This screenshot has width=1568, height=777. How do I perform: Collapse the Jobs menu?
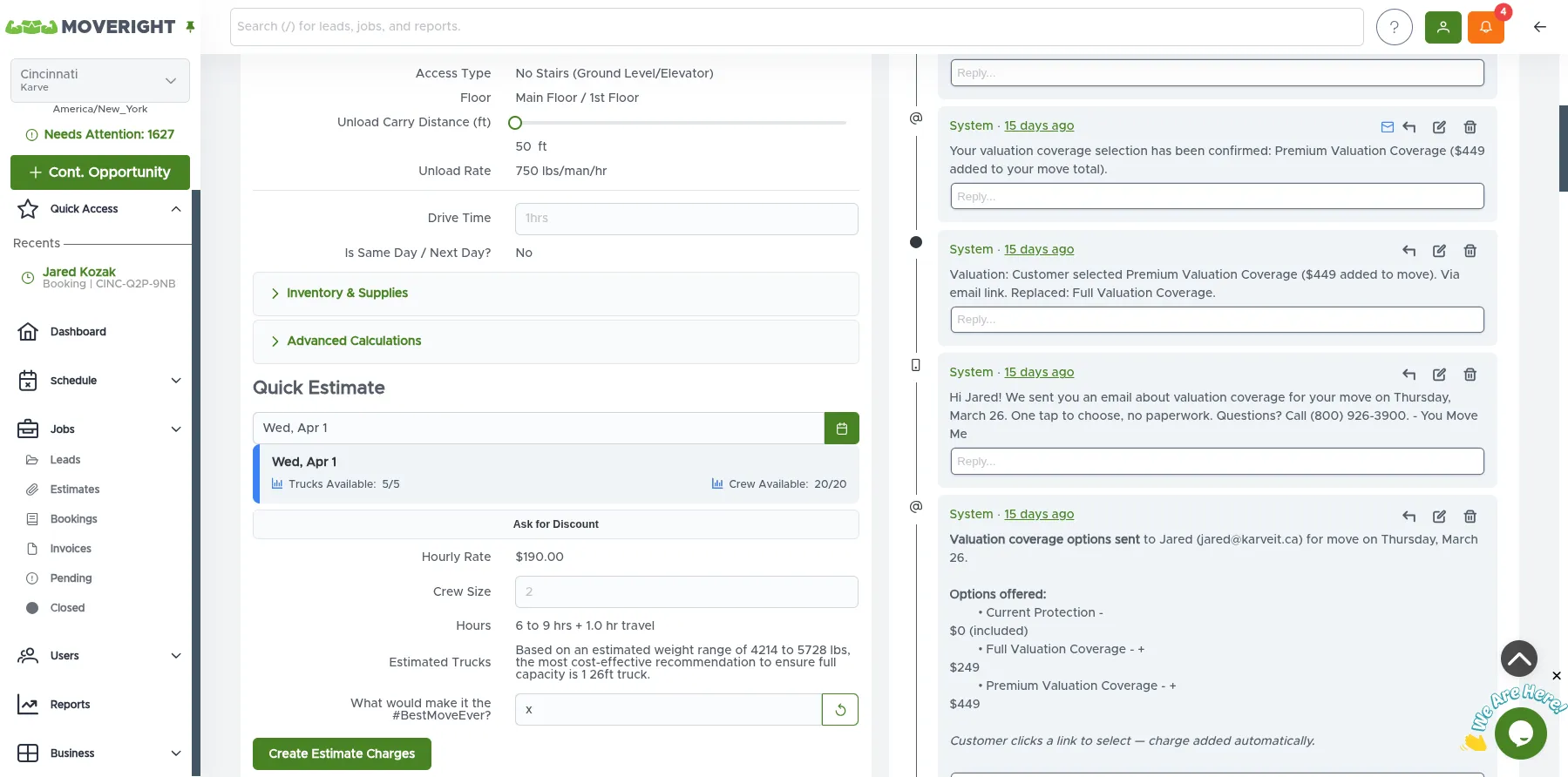click(x=176, y=429)
